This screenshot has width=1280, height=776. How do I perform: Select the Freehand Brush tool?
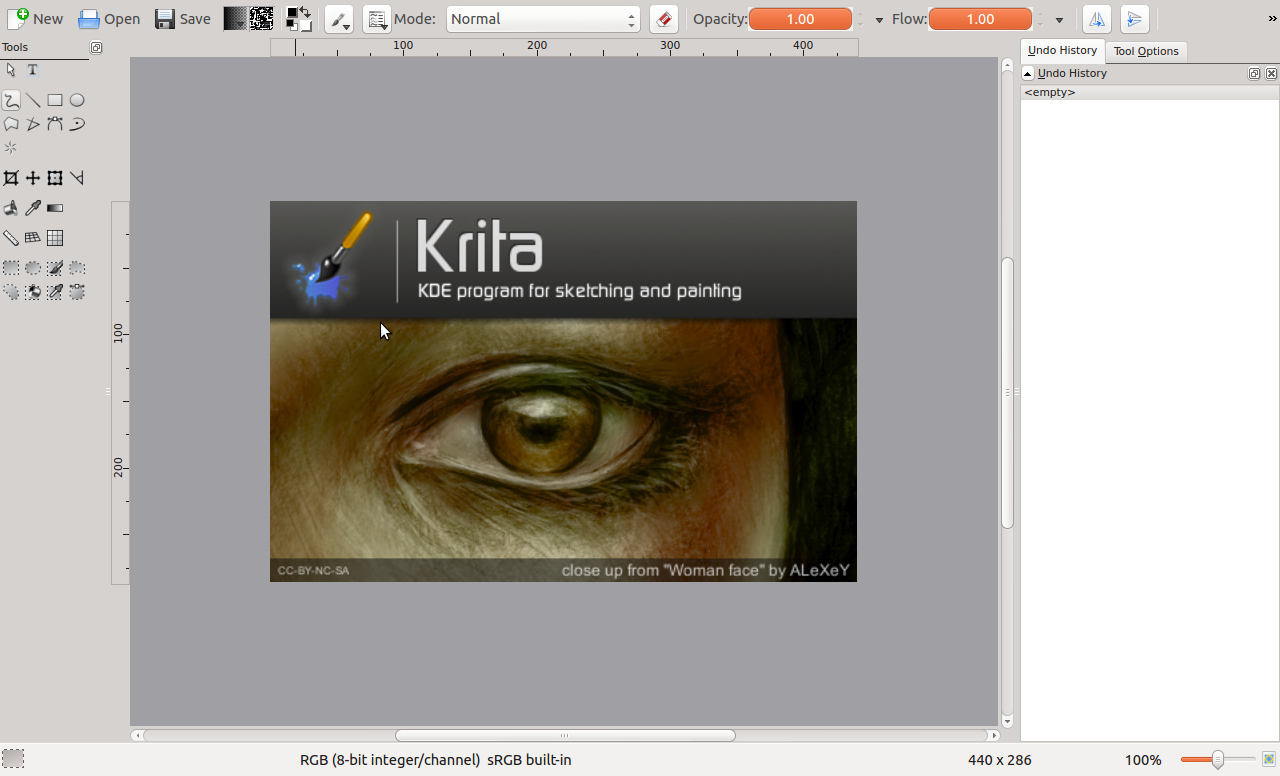pos(10,100)
